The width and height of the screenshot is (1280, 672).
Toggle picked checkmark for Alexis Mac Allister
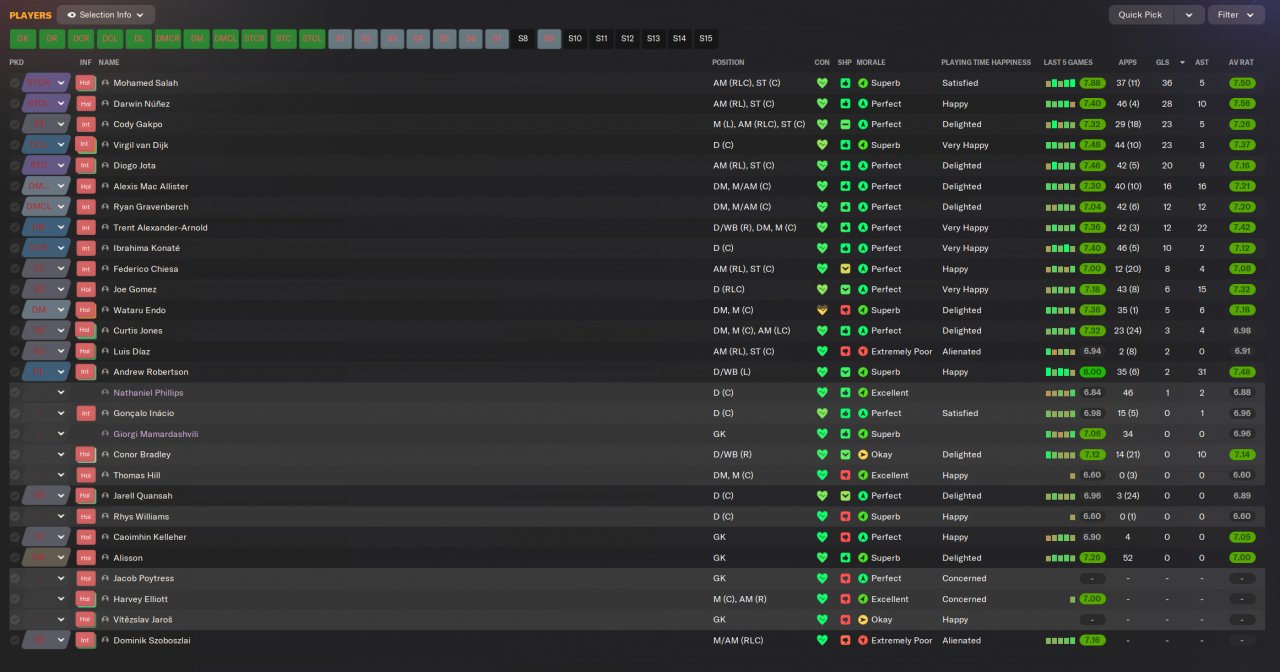click(14, 186)
